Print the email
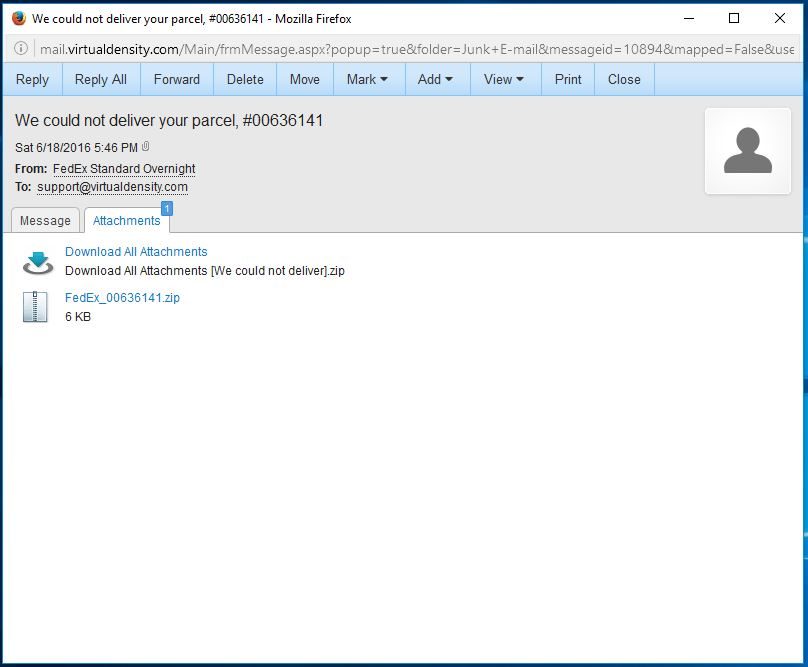 pos(568,79)
